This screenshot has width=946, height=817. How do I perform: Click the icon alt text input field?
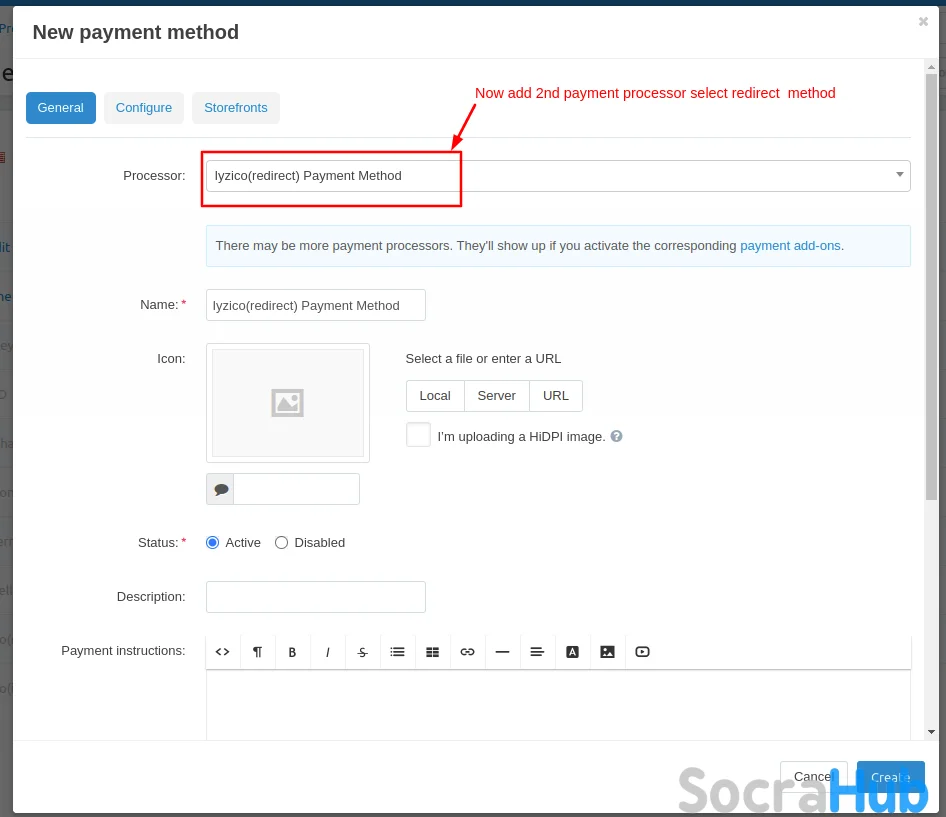point(296,489)
